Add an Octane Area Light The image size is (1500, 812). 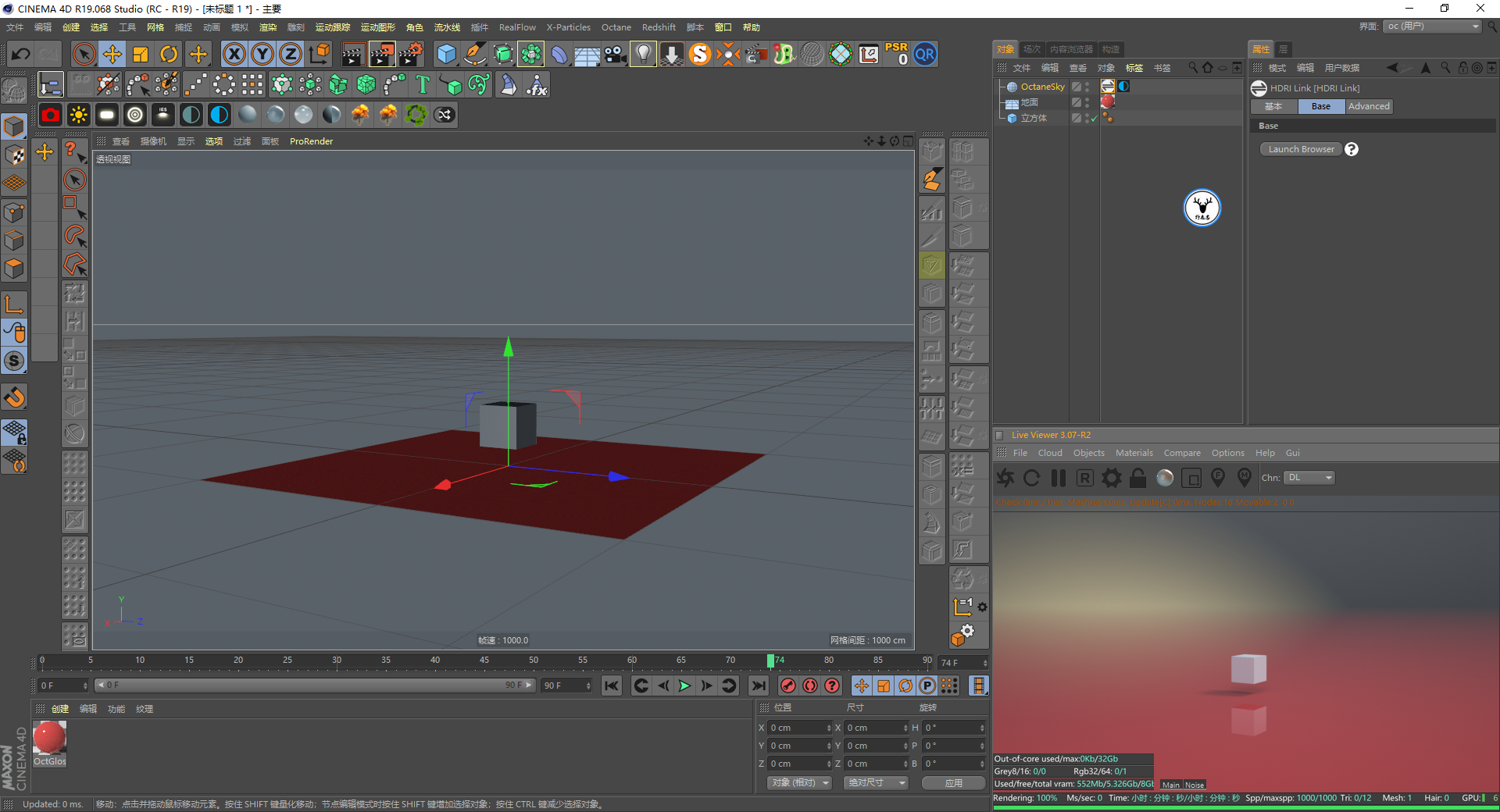(x=107, y=115)
